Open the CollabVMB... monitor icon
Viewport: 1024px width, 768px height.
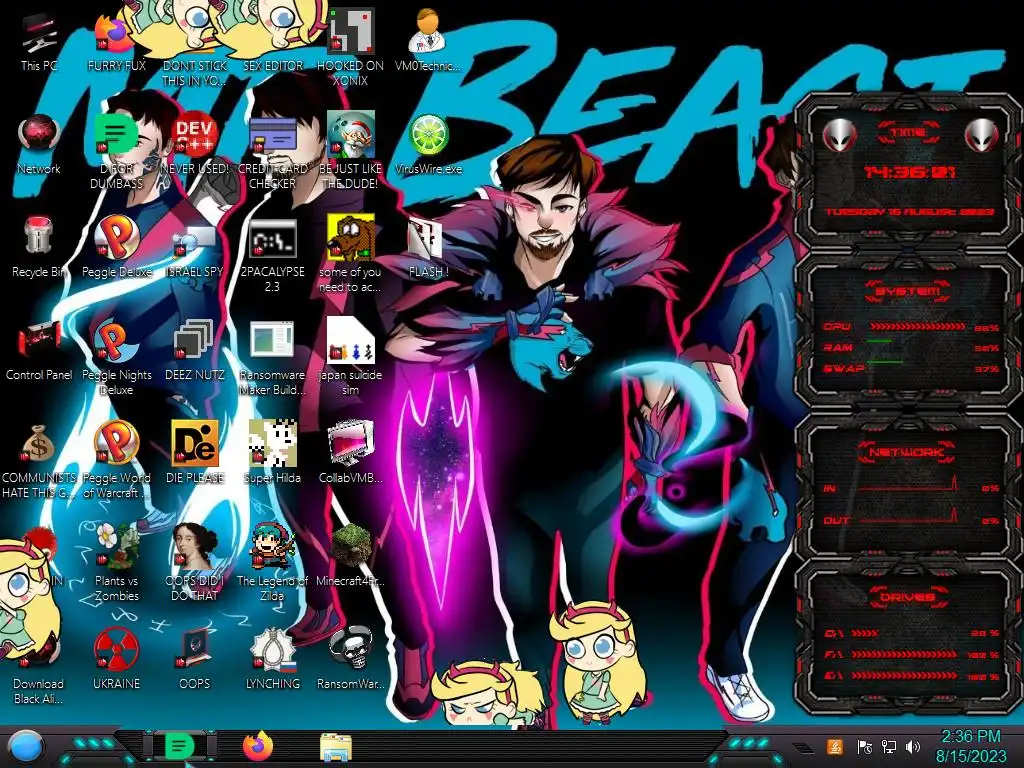click(x=351, y=443)
